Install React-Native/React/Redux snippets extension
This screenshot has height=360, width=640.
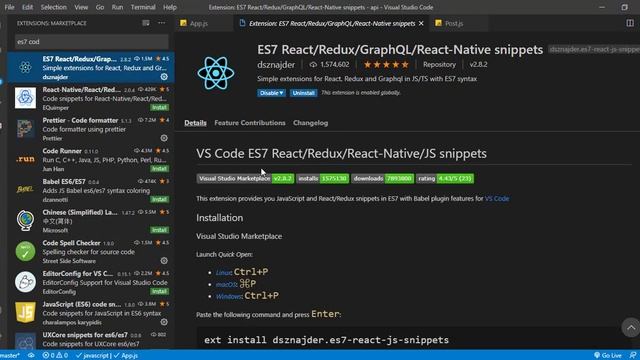click(159, 107)
